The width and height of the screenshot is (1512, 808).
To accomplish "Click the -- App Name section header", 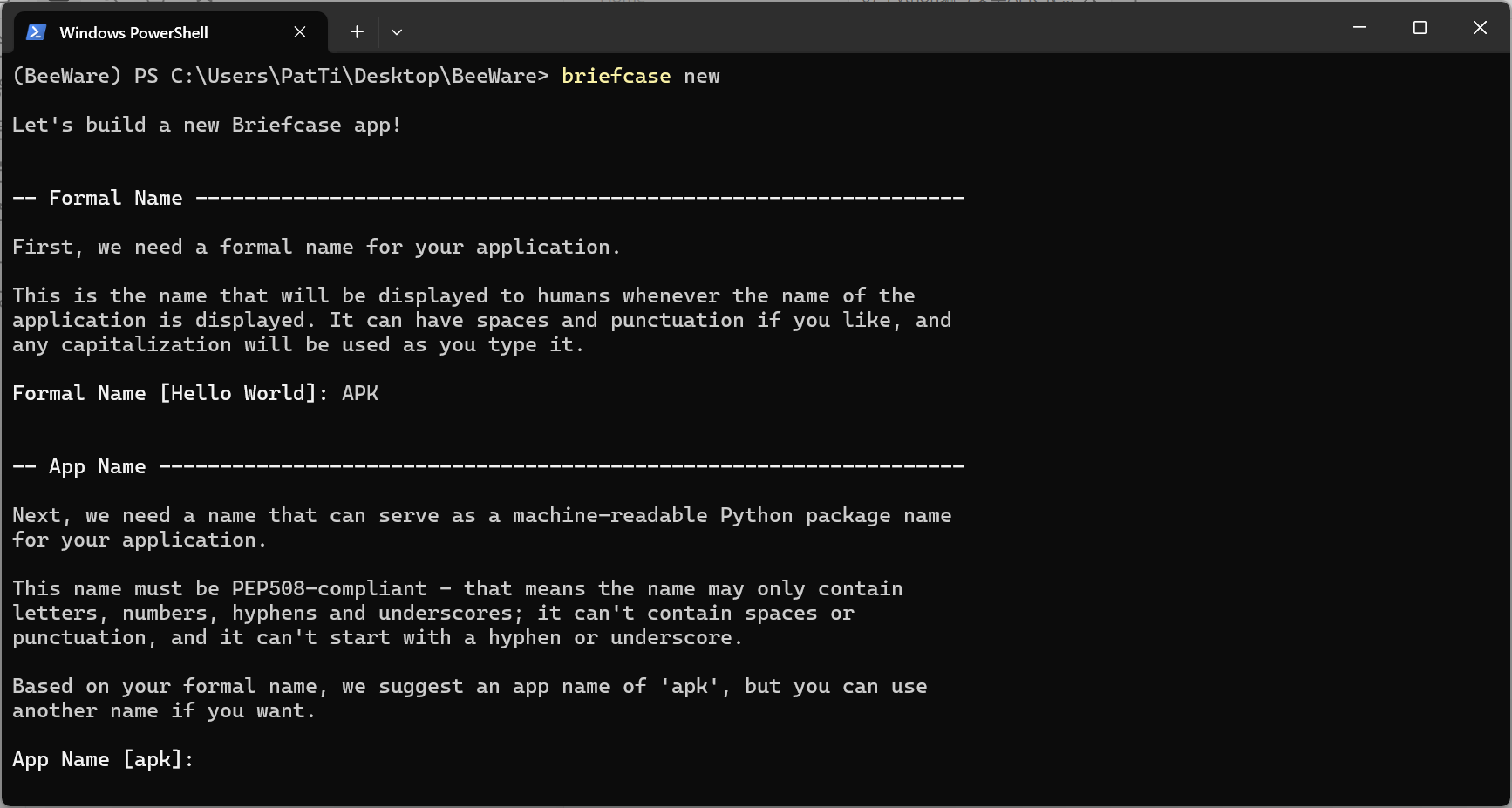I will pos(79,466).
